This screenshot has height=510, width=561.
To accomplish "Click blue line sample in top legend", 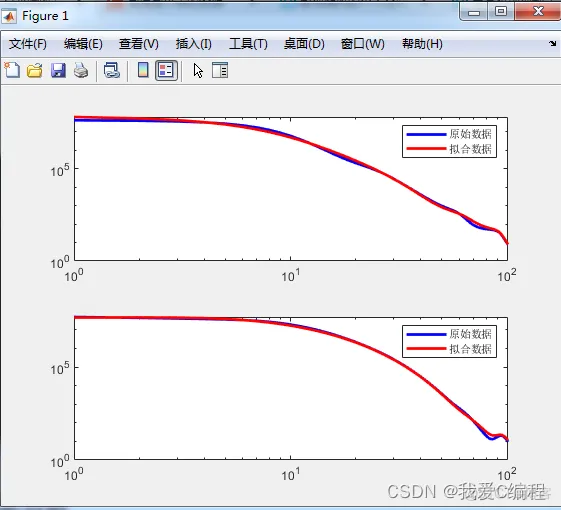I will coord(426,135).
